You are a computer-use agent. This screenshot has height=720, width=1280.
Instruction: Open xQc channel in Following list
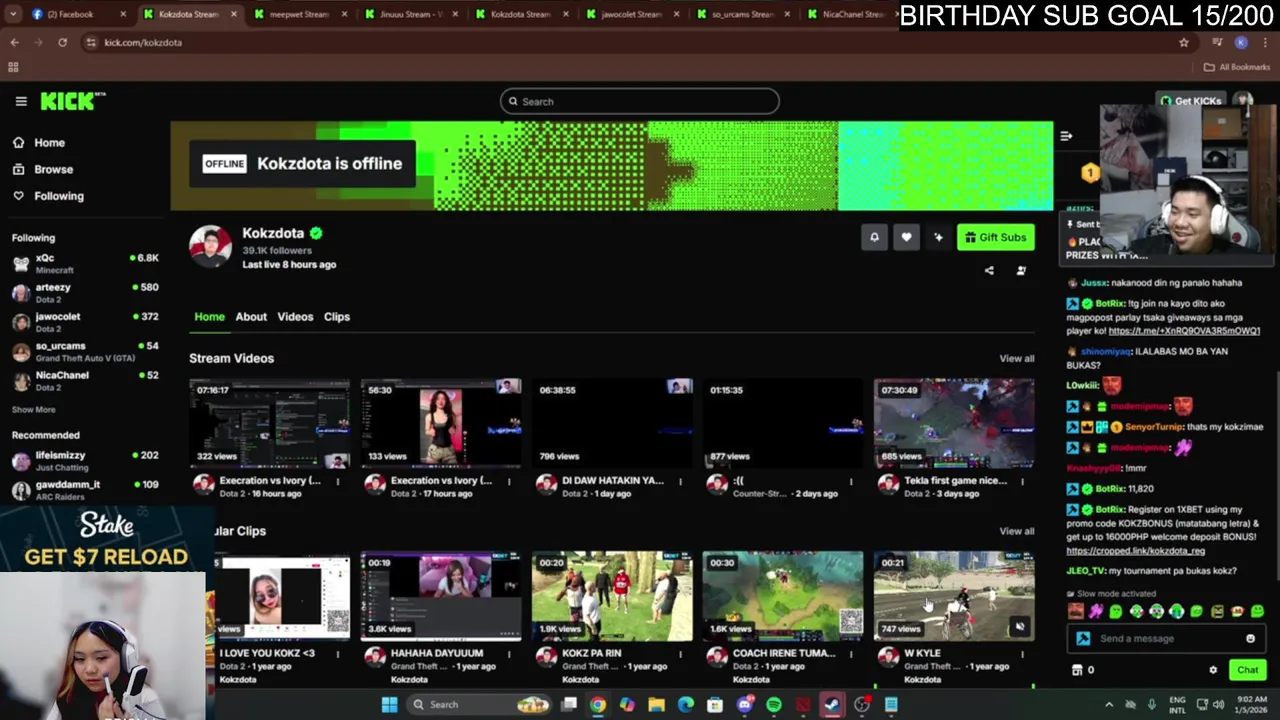(x=85, y=263)
